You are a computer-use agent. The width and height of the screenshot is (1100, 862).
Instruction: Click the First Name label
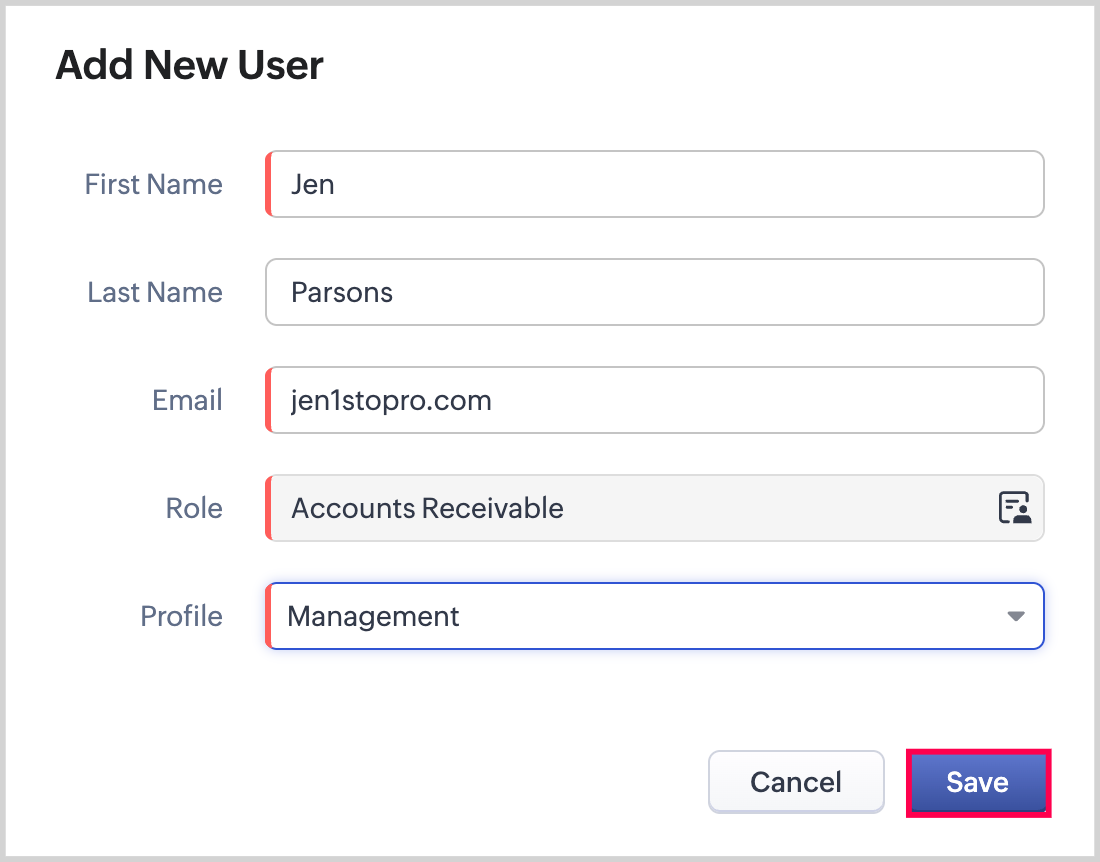(x=154, y=184)
